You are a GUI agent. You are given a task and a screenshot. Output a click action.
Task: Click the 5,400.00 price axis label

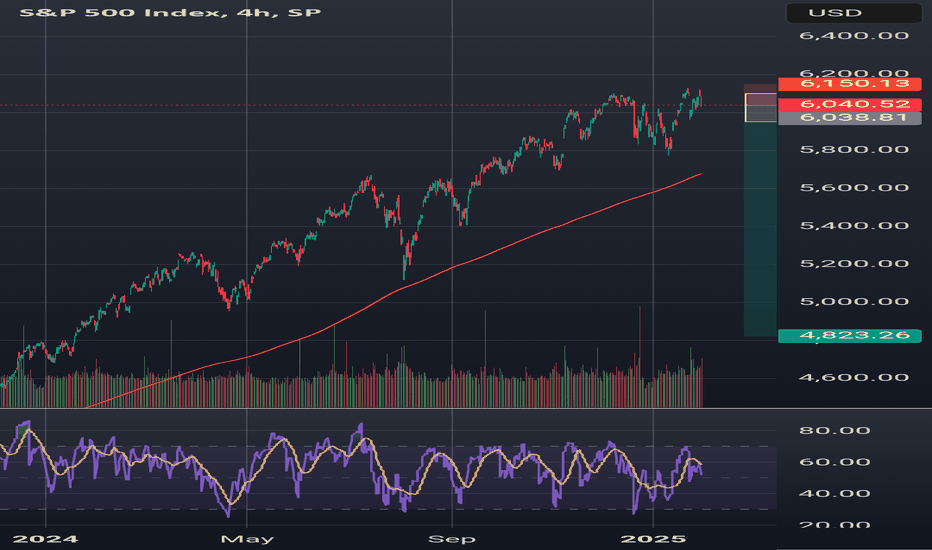[854, 226]
